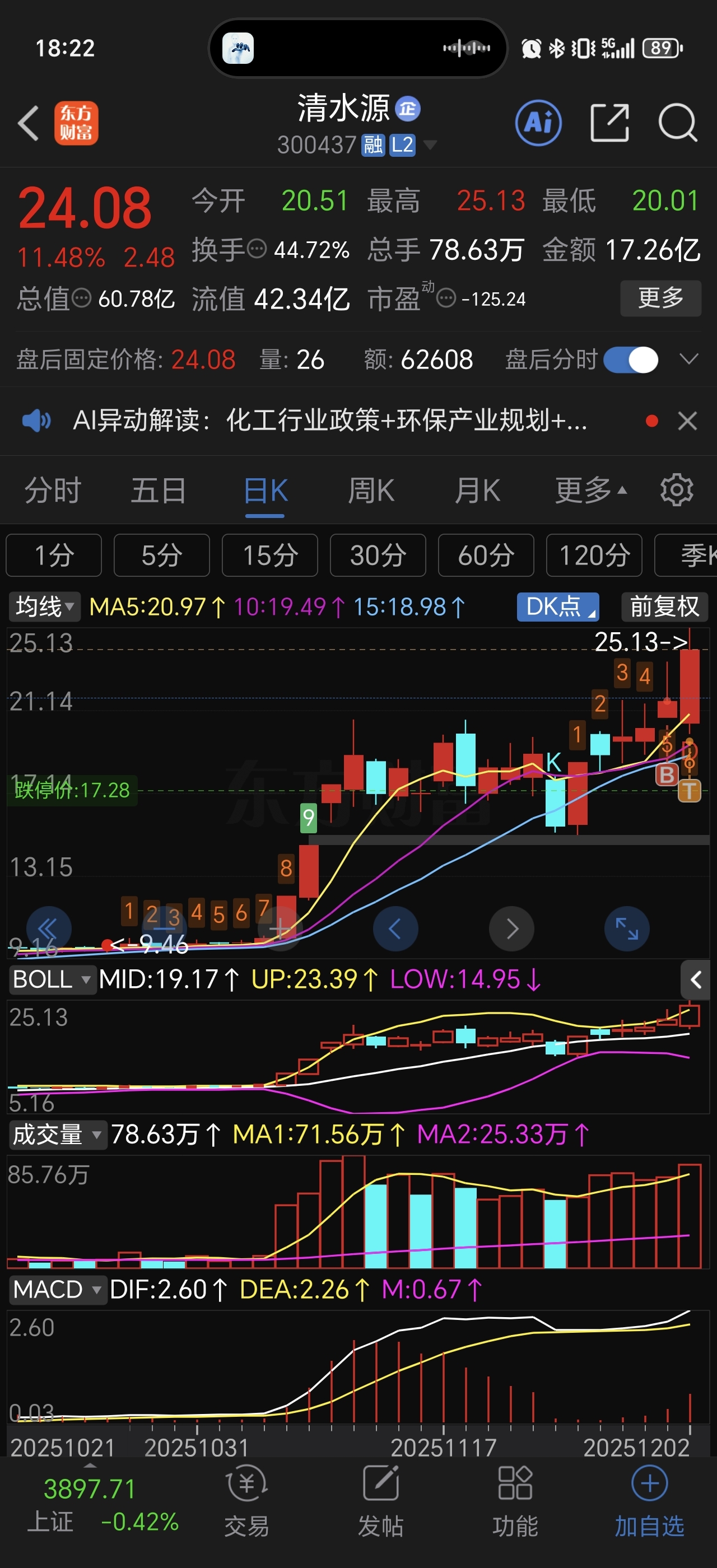The image size is (717, 1568).
Task: Open the 更多 periods dropdown tab
Action: (x=591, y=490)
